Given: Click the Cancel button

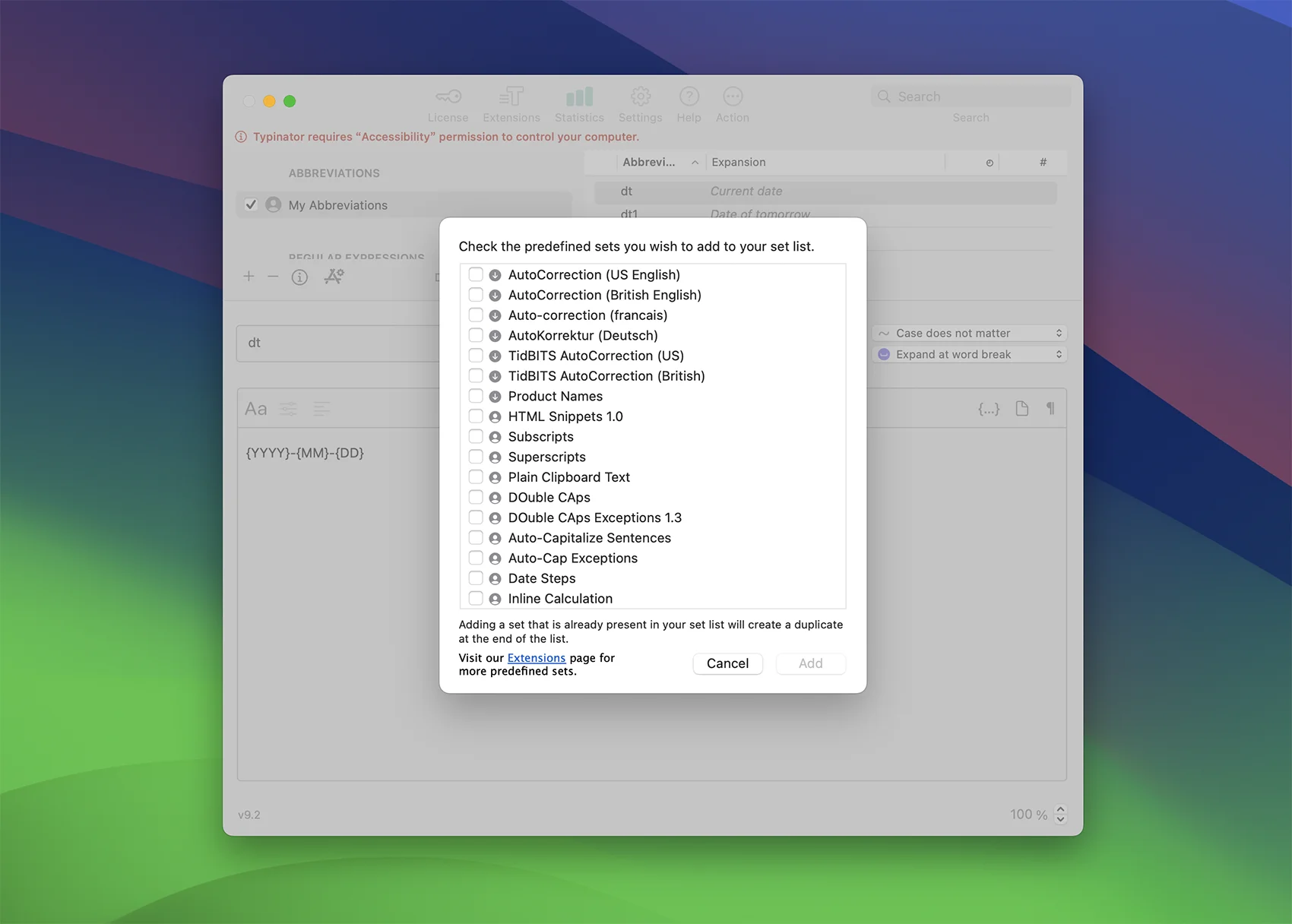Looking at the screenshot, I should click(x=727, y=663).
